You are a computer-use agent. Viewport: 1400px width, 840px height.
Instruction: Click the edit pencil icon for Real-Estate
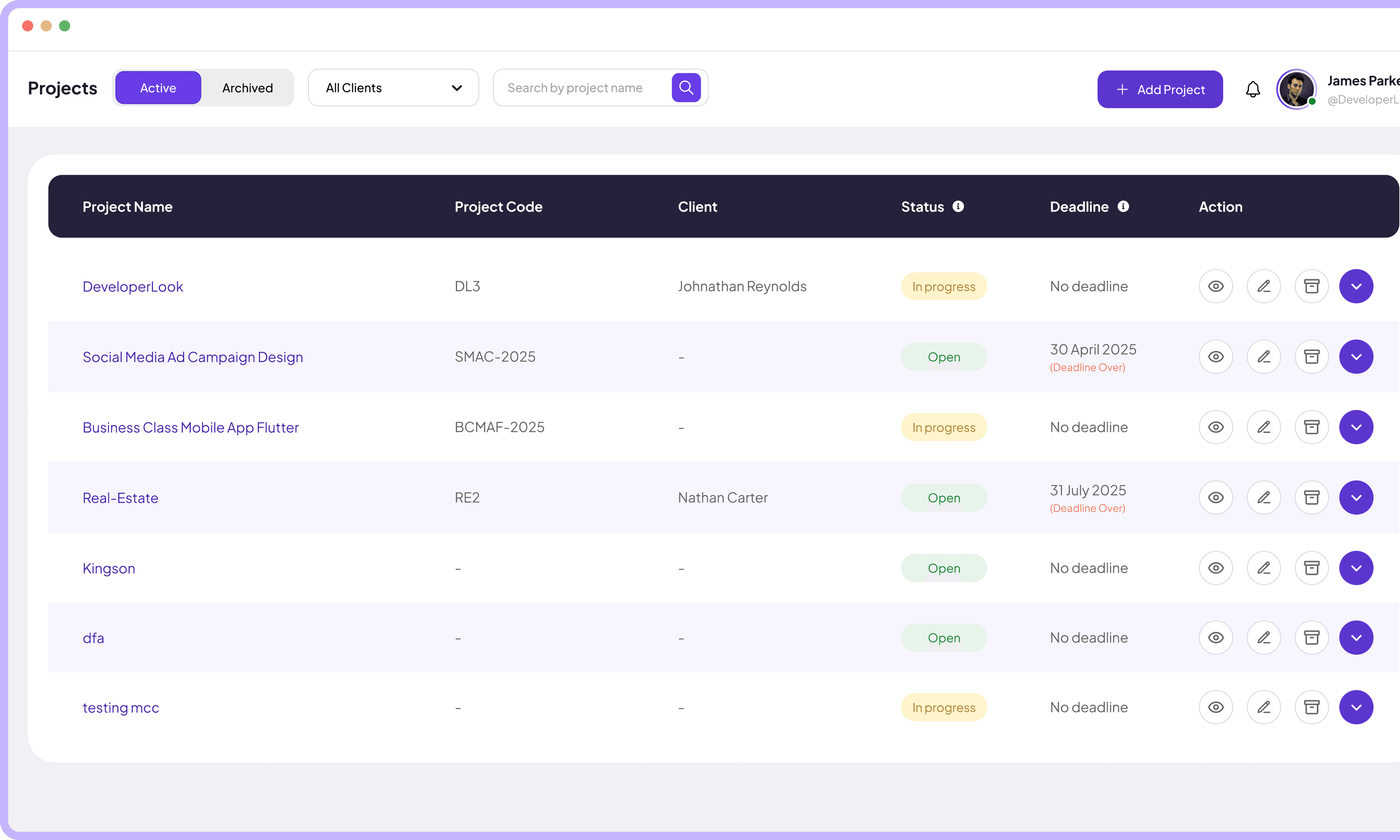coord(1264,497)
